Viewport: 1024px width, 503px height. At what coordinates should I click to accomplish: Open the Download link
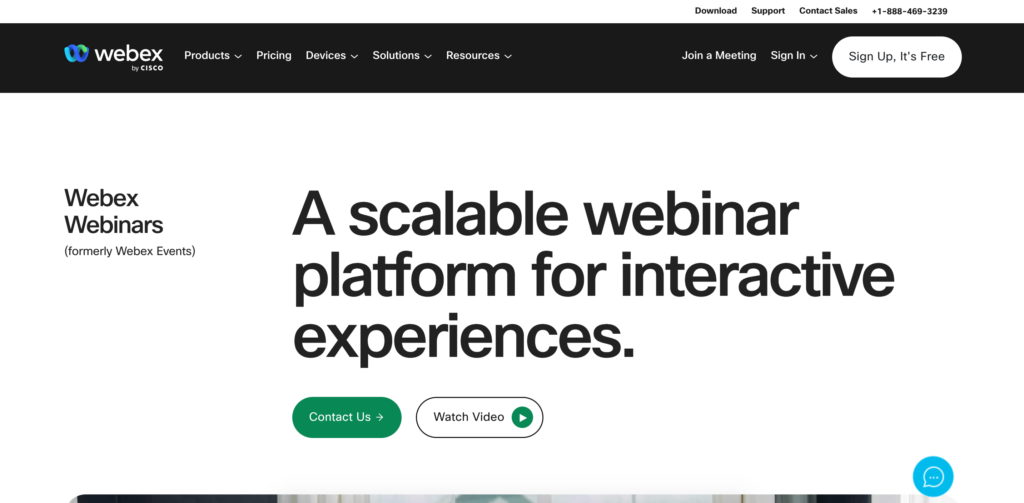coord(716,11)
